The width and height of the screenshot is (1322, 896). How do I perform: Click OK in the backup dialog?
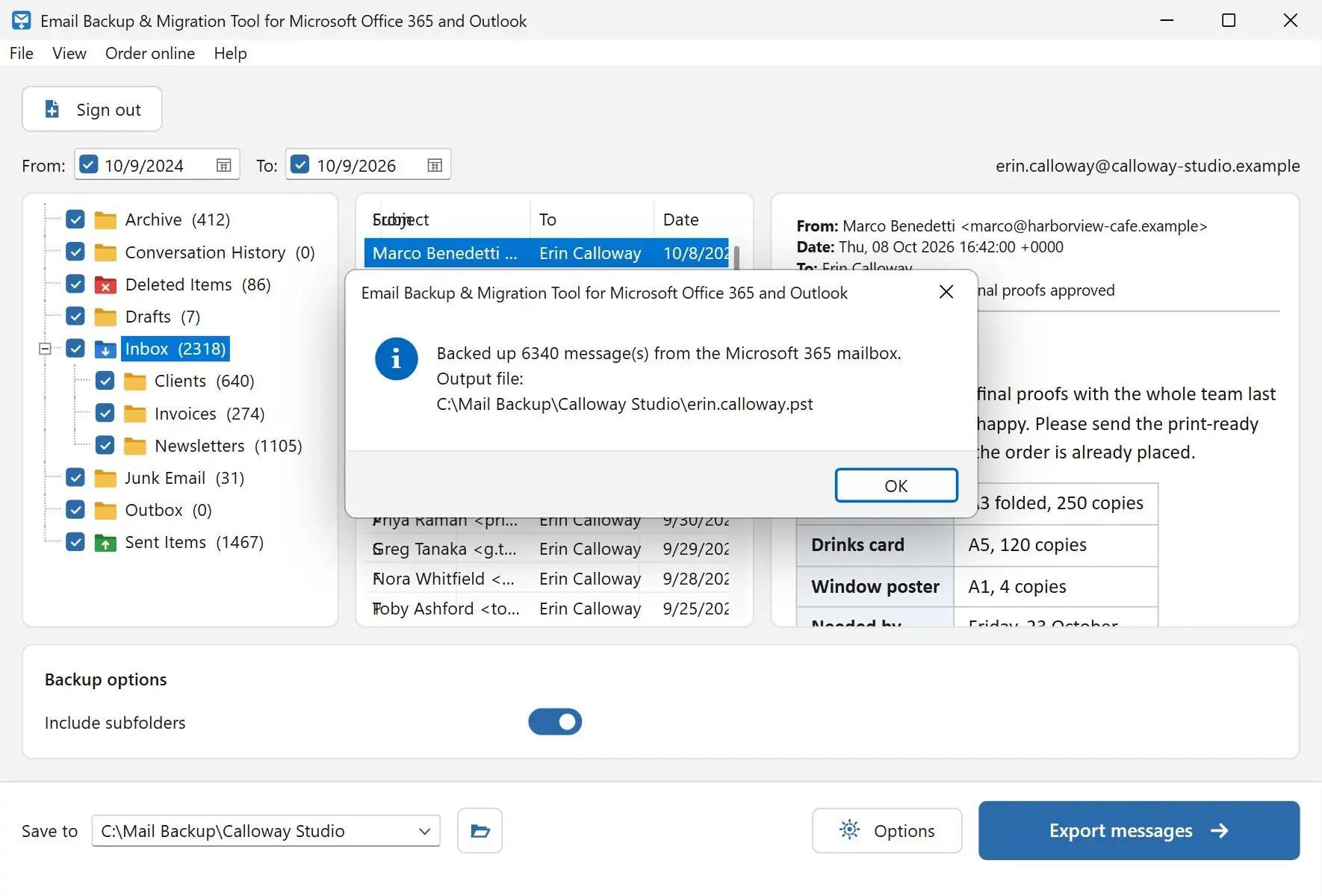(x=896, y=486)
